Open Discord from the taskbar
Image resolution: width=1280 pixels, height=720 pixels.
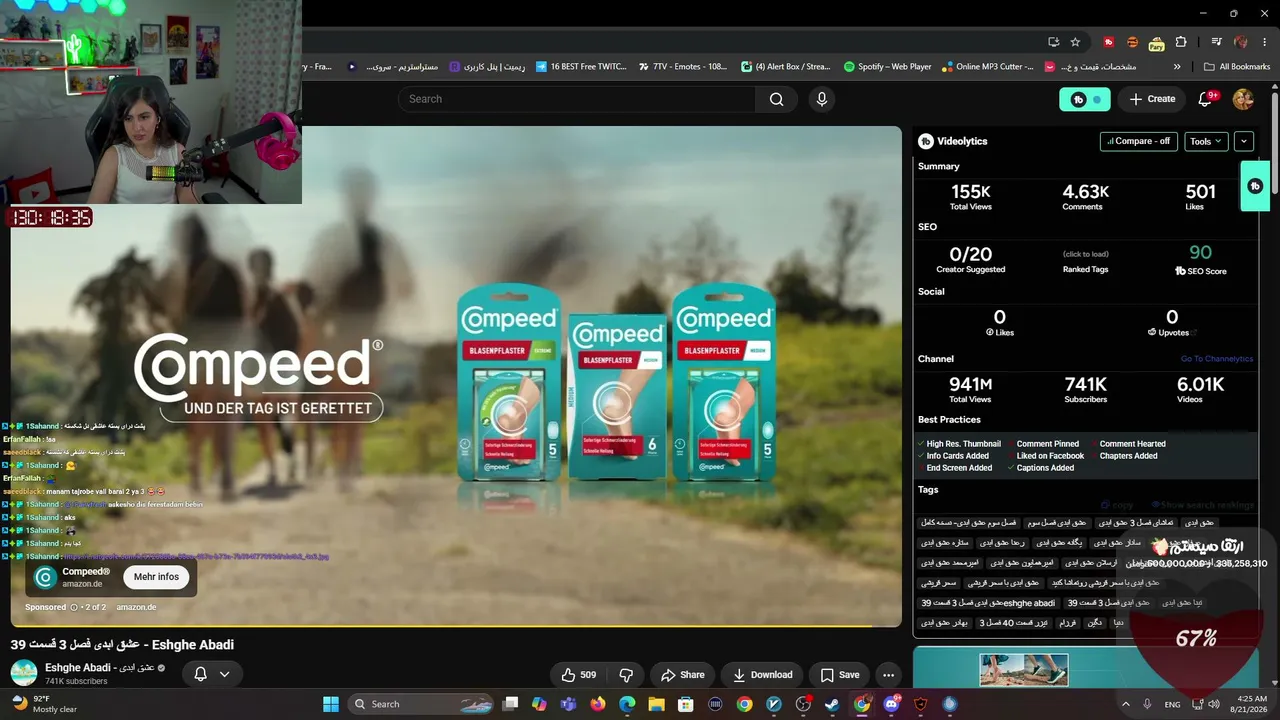[x=891, y=704]
